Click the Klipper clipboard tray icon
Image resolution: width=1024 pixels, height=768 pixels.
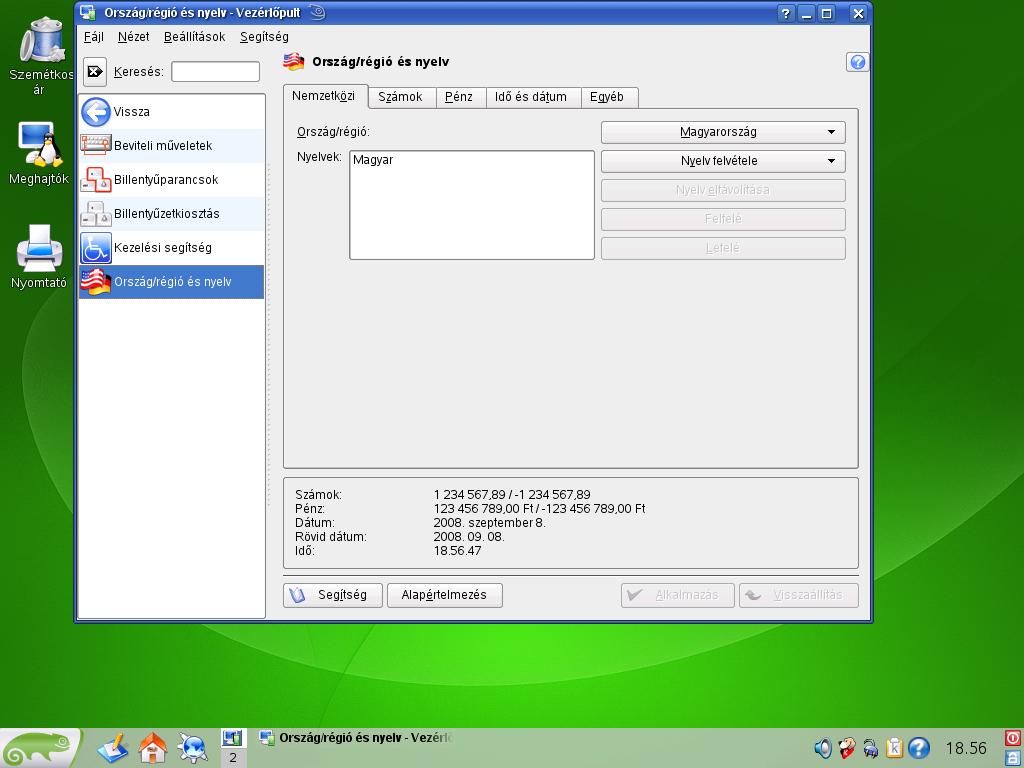pos(894,748)
